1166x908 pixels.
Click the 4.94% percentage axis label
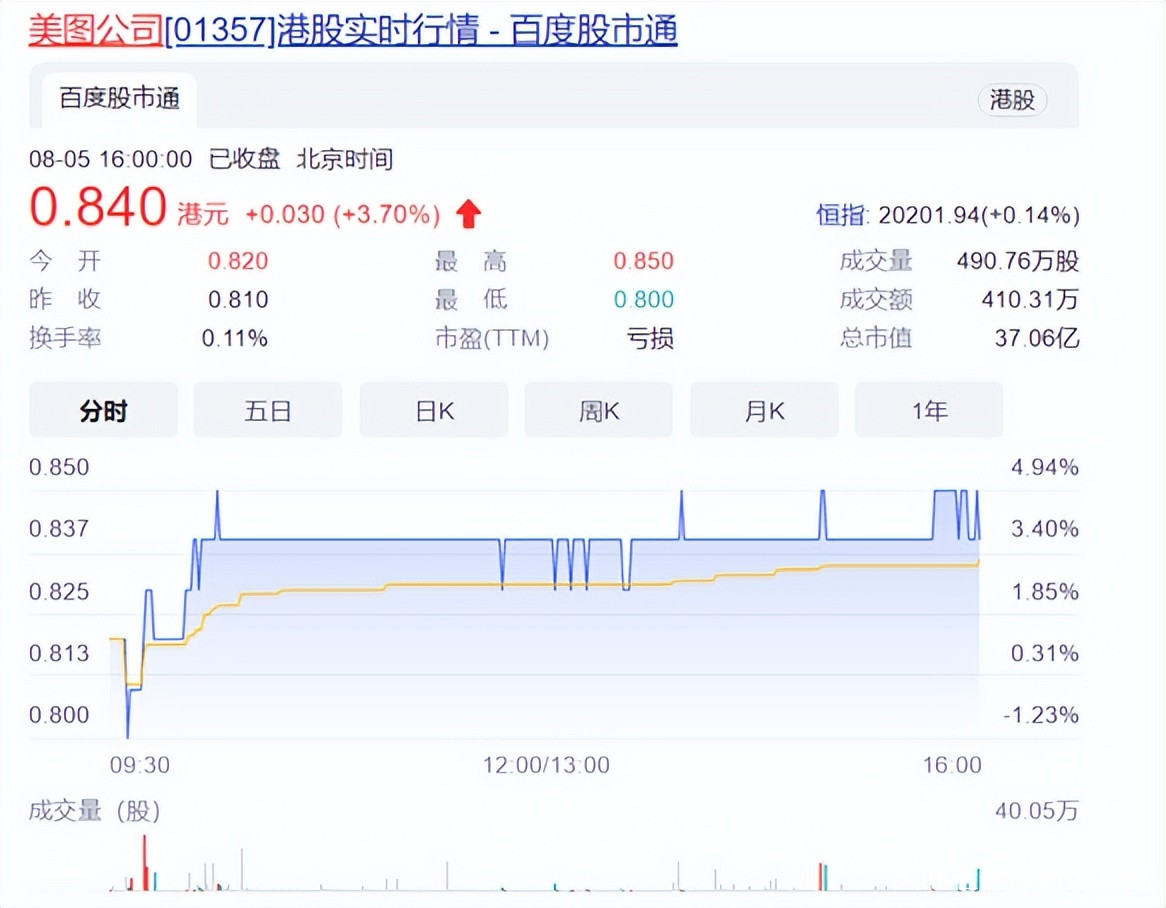[x=1045, y=467]
